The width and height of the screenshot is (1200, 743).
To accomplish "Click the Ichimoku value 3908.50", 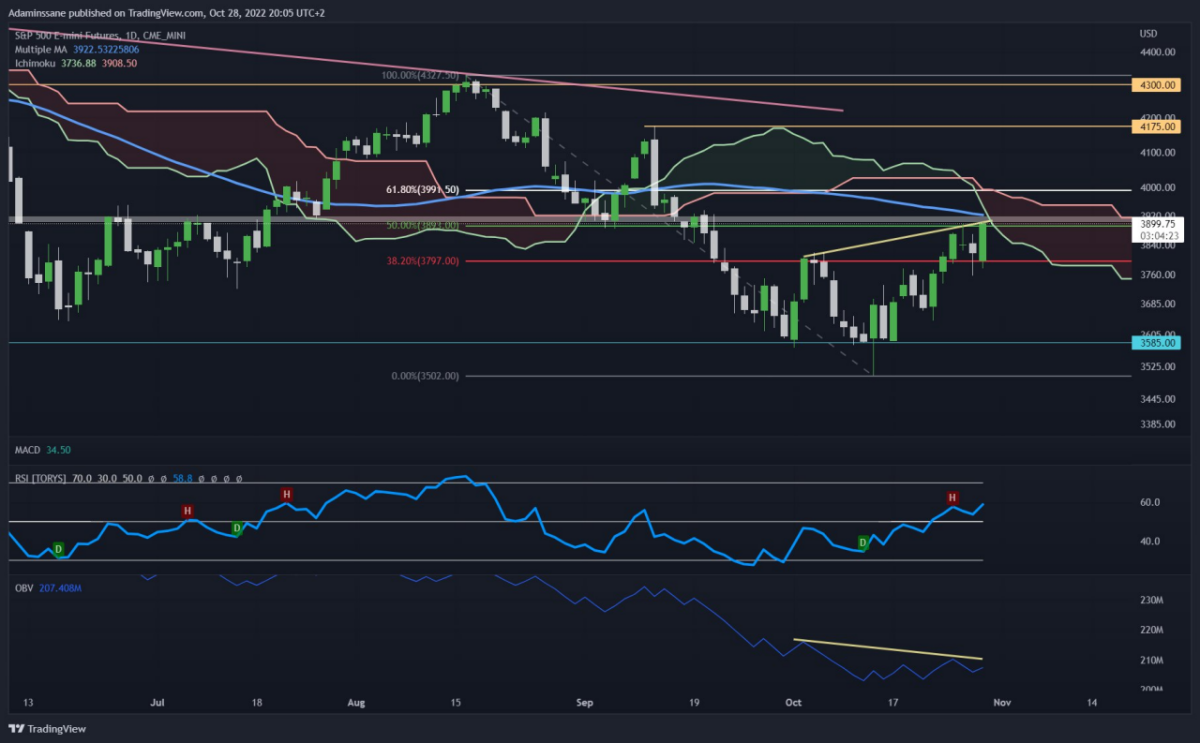I will coord(119,62).
